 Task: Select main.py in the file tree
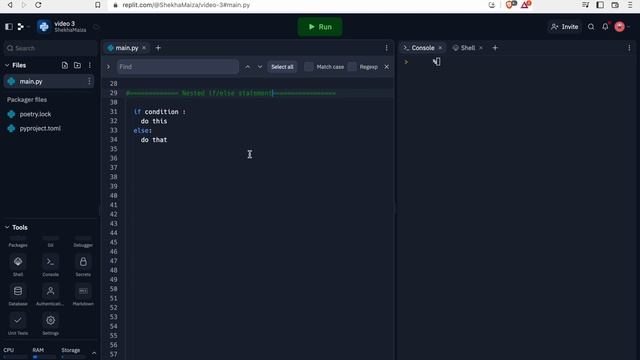49,81
